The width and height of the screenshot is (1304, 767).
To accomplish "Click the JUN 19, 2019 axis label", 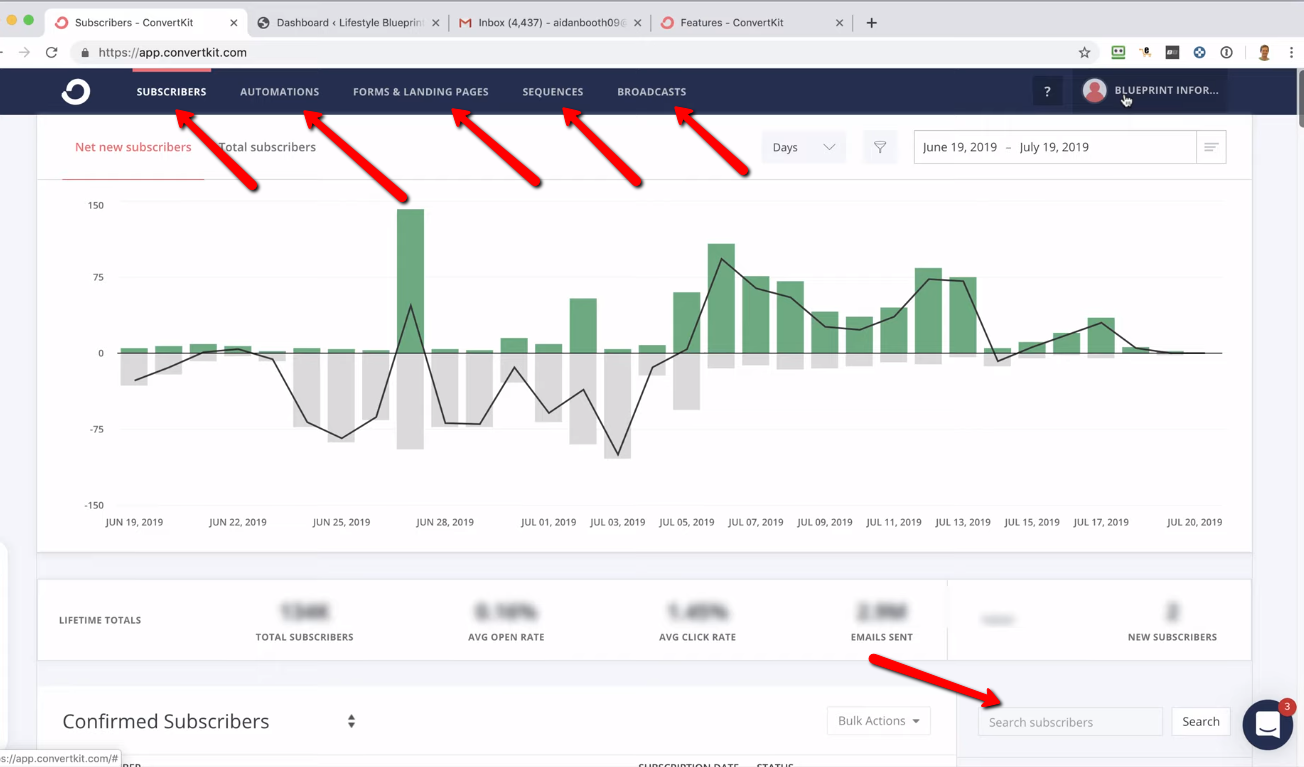I will click(x=134, y=522).
